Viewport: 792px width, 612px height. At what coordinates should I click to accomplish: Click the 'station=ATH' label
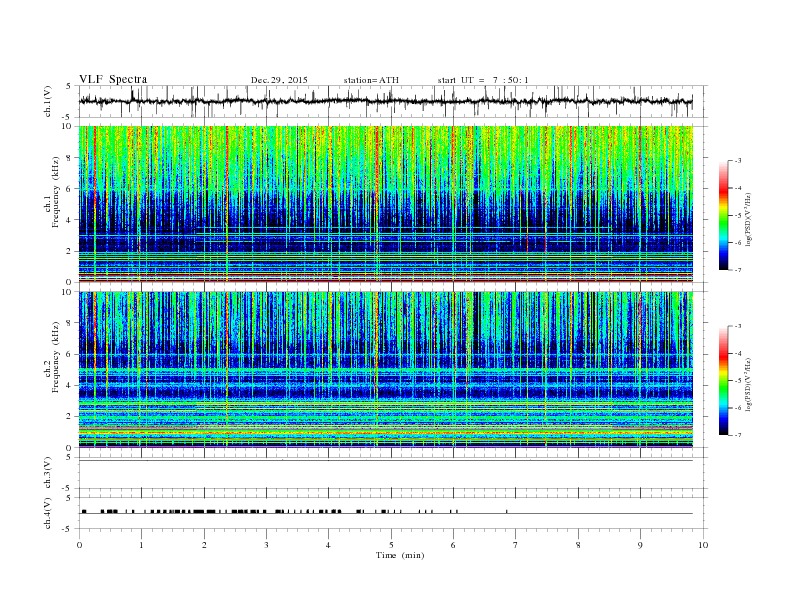pos(371,80)
